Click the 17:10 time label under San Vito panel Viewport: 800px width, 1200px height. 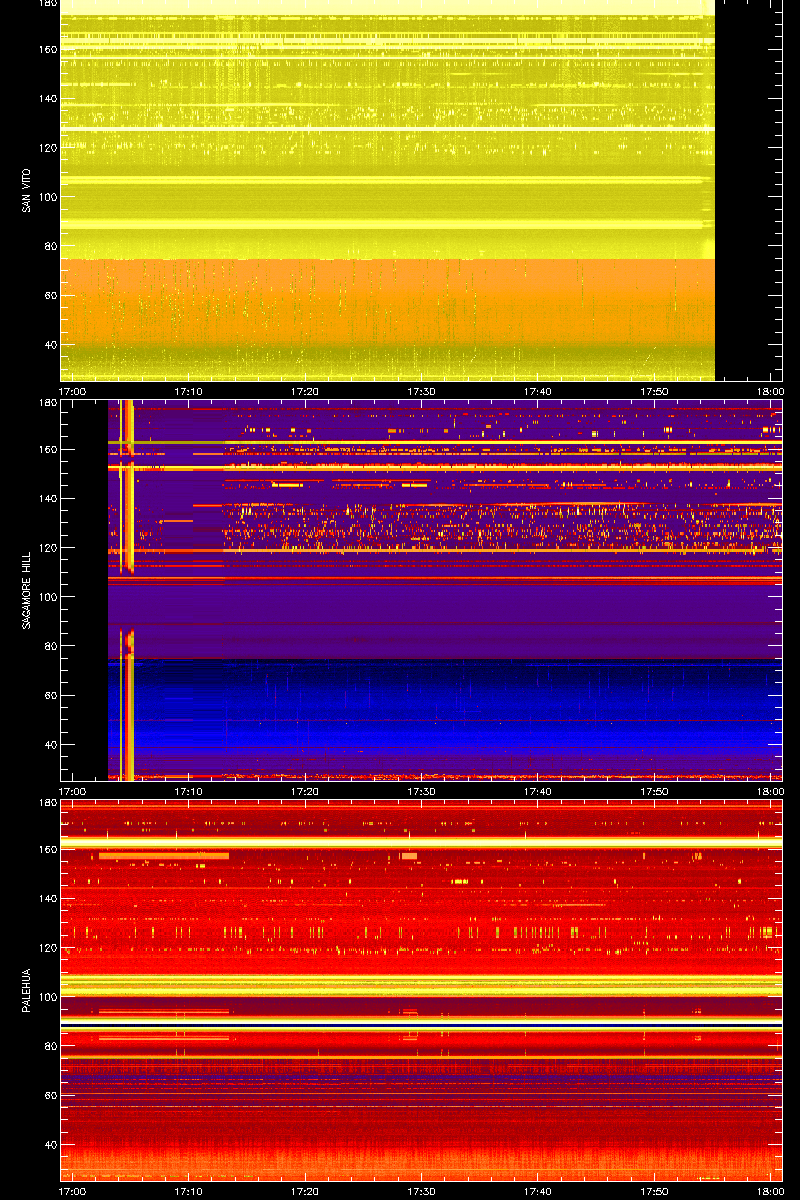[189, 392]
